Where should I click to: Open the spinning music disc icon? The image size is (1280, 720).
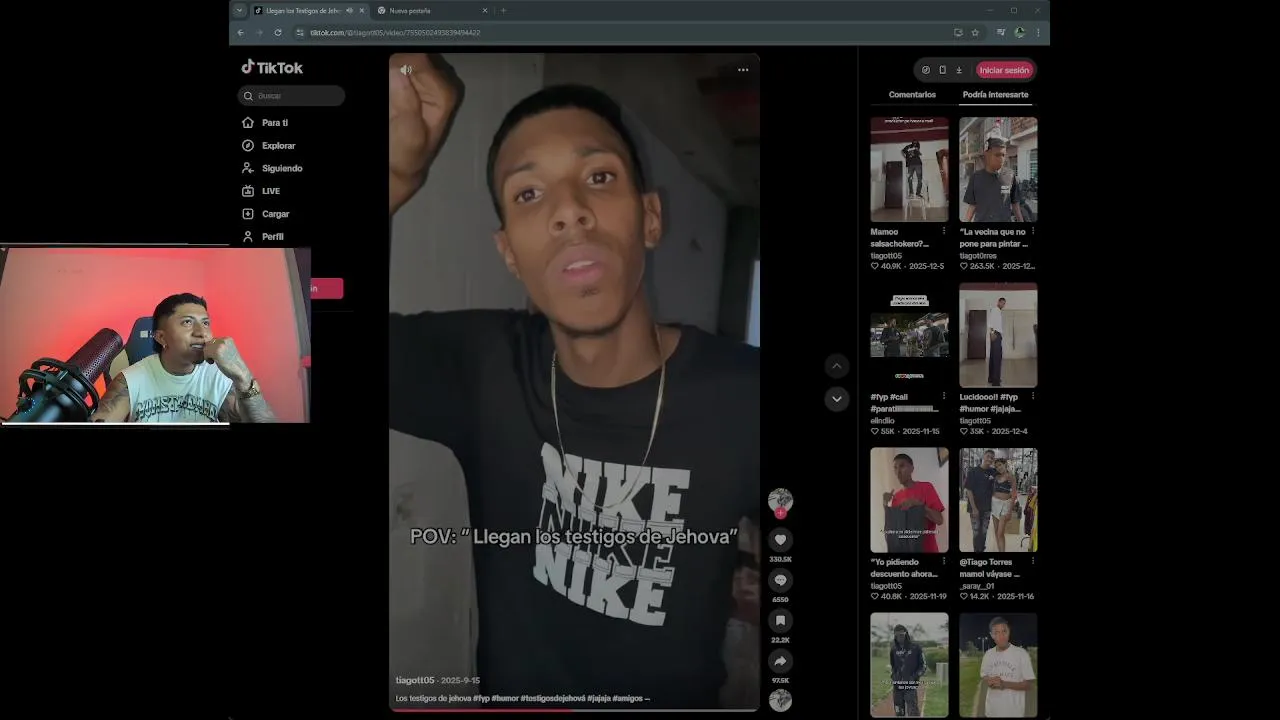coord(780,700)
